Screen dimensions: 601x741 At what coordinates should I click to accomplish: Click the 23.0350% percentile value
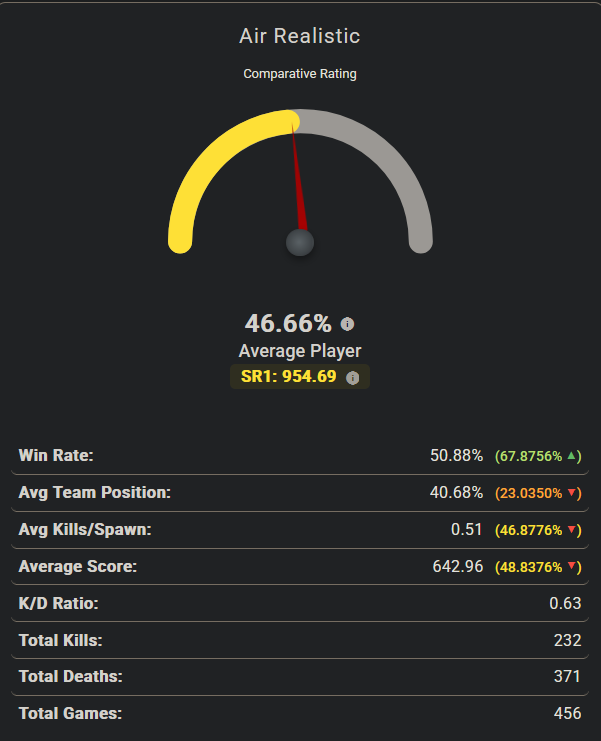pyautogui.click(x=528, y=493)
